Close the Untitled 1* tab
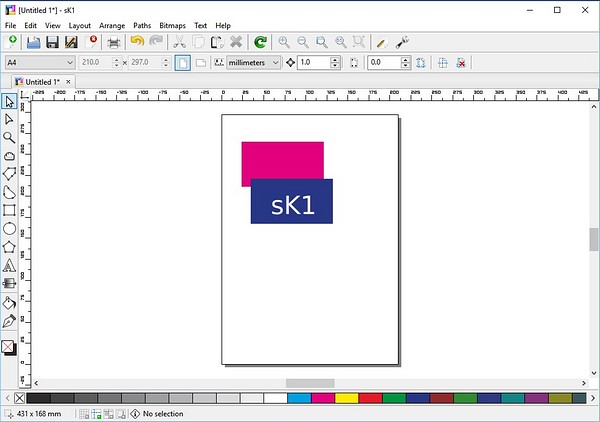Viewport: 600px width, 422px height. 68,82
